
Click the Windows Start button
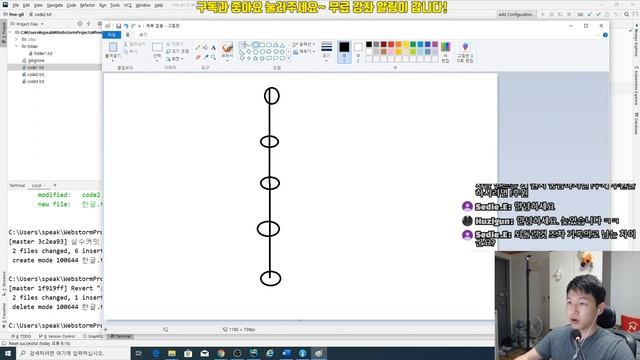coord(8,353)
